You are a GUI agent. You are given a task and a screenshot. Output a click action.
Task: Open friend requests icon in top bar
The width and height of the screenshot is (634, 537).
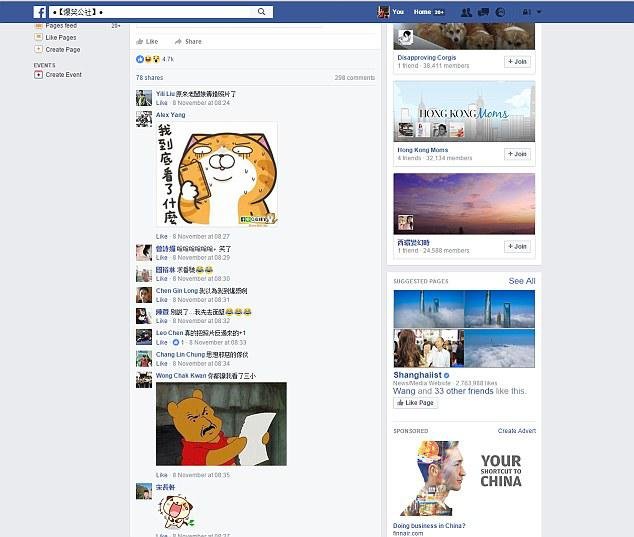[466, 12]
